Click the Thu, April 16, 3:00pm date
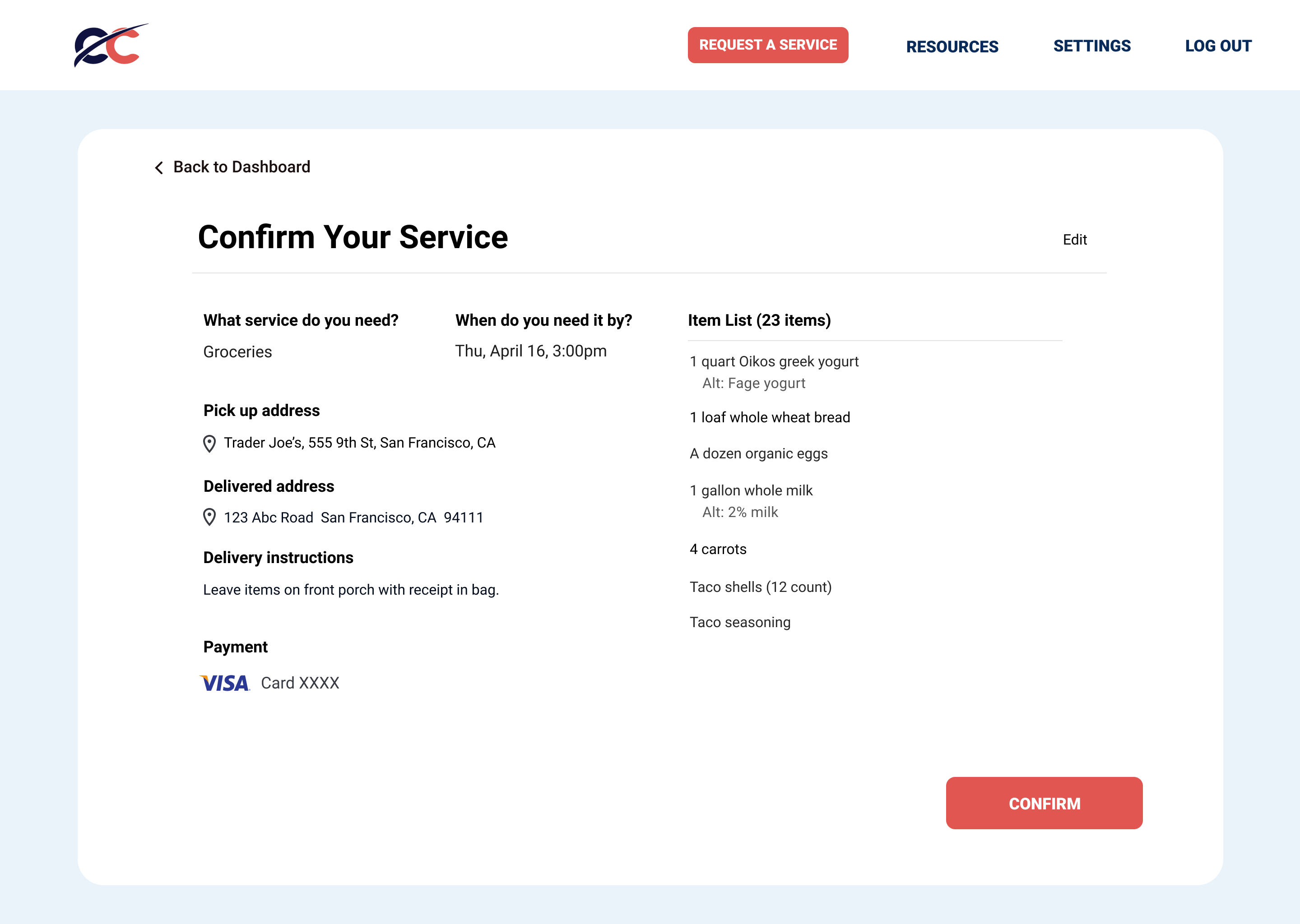The height and width of the screenshot is (924, 1300). click(x=530, y=351)
